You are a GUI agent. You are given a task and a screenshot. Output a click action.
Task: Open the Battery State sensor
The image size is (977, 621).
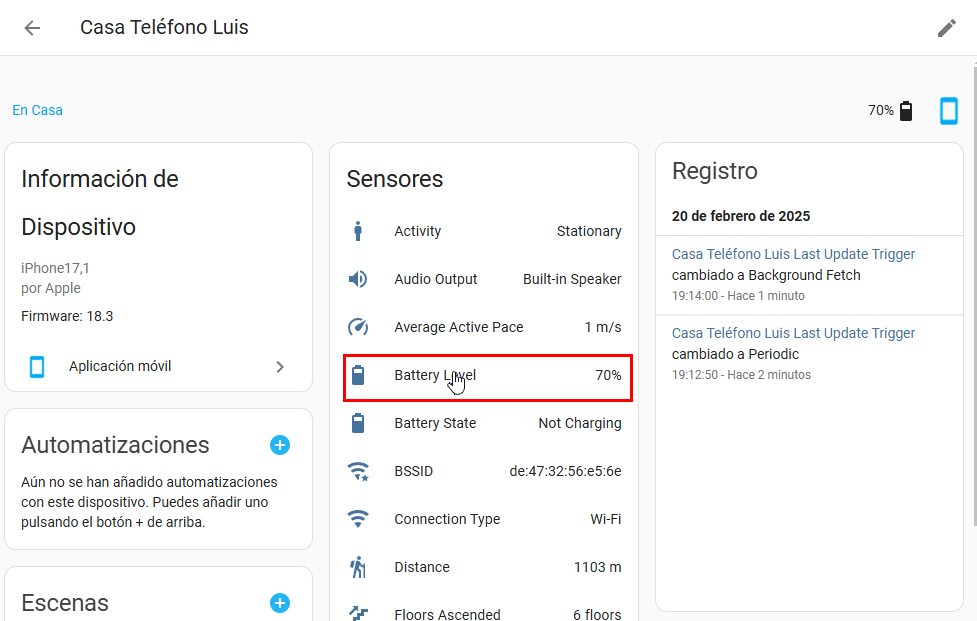tap(487, 423)
